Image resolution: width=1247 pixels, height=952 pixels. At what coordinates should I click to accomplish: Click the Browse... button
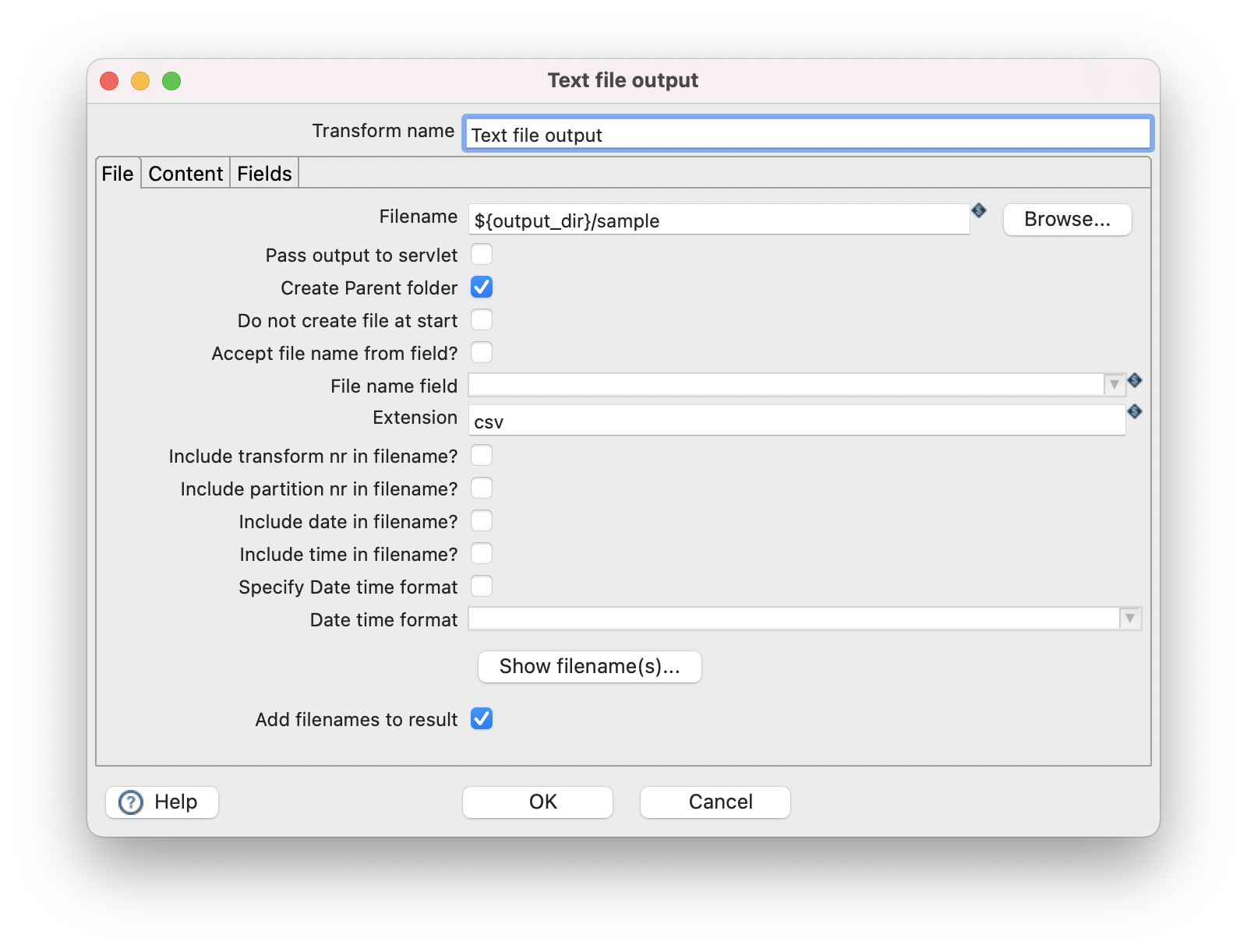point(1067,220)
